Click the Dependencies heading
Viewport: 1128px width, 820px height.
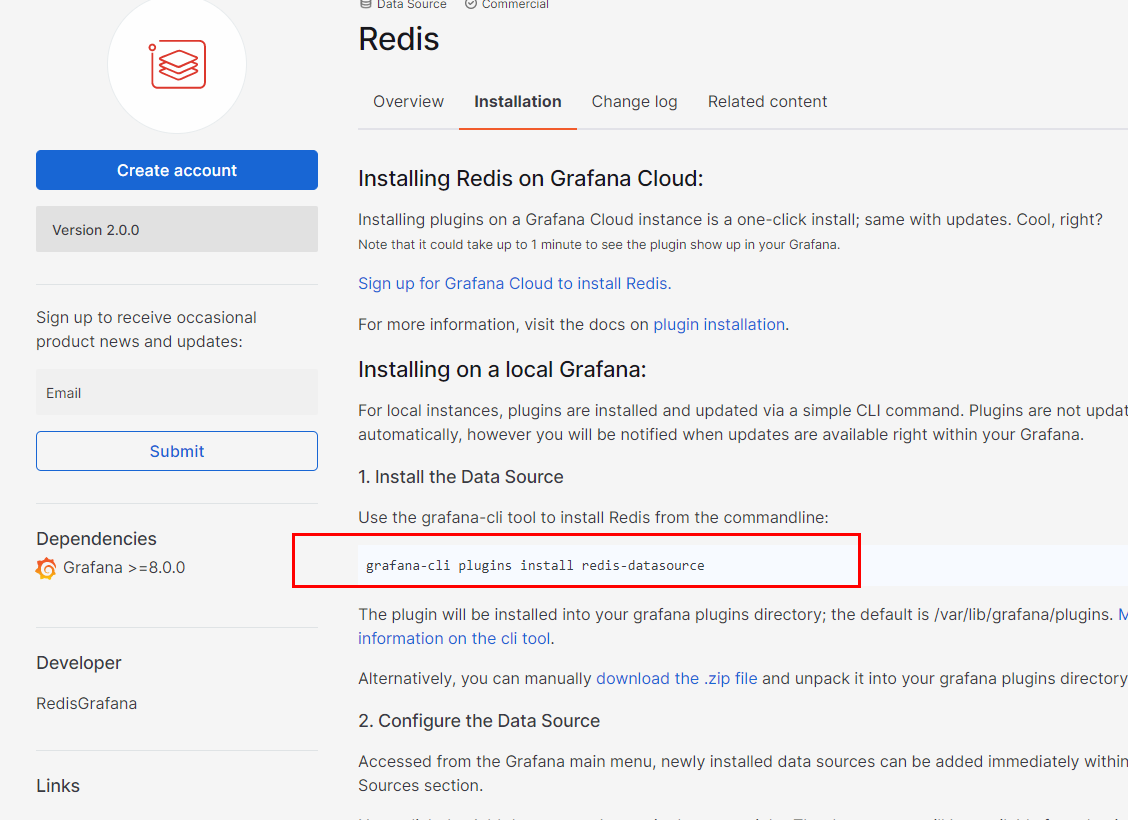tap(96, 539)
